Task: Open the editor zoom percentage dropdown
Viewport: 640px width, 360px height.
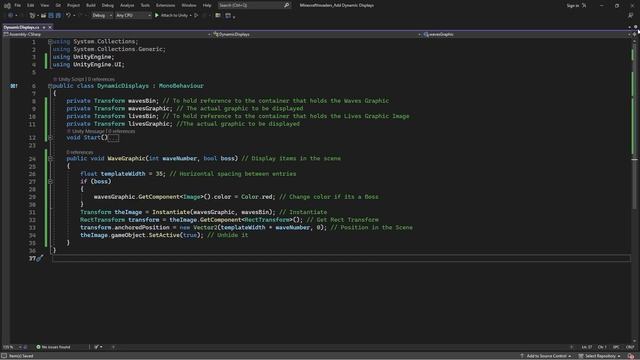Action: pyautogui.click(x=12, y=347)
